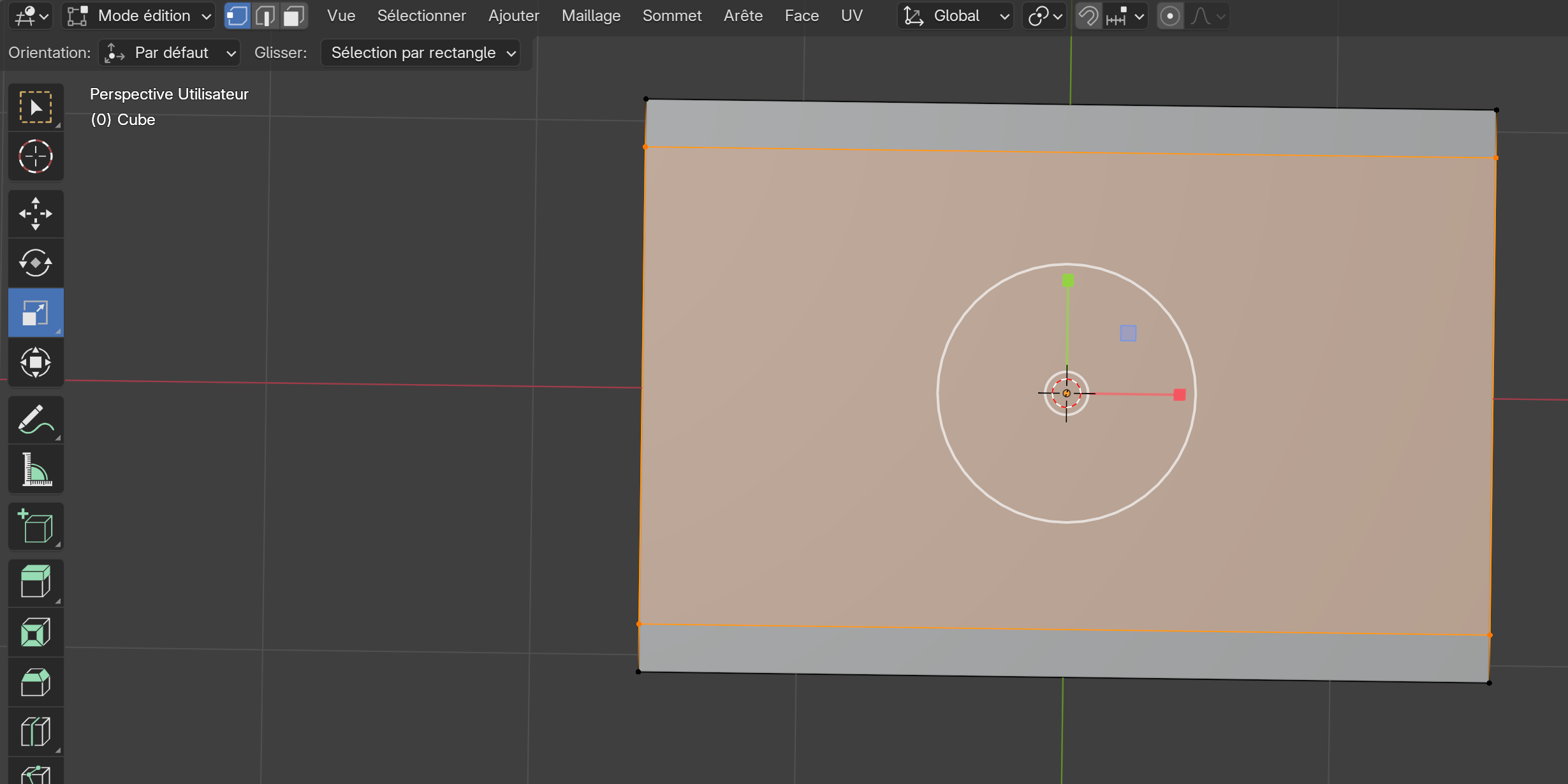
Task: Expand the Par défaut orientation dropdown
Action: (170, 53)
